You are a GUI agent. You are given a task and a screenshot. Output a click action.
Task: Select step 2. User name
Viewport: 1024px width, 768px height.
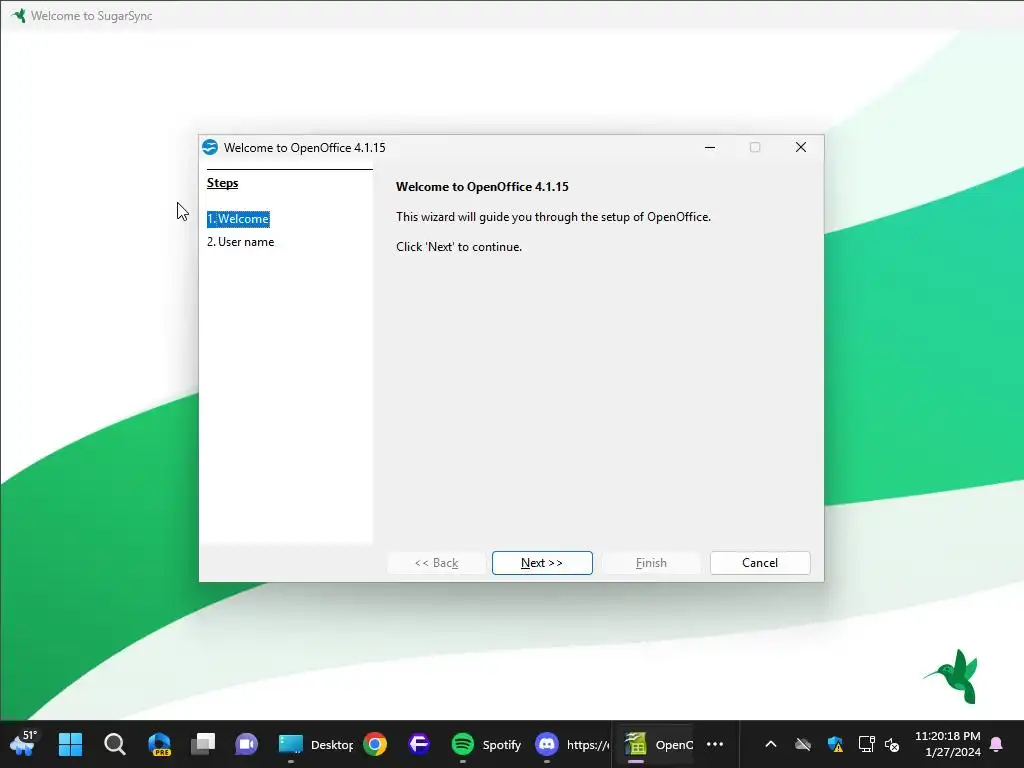click(x=240, y=242)
